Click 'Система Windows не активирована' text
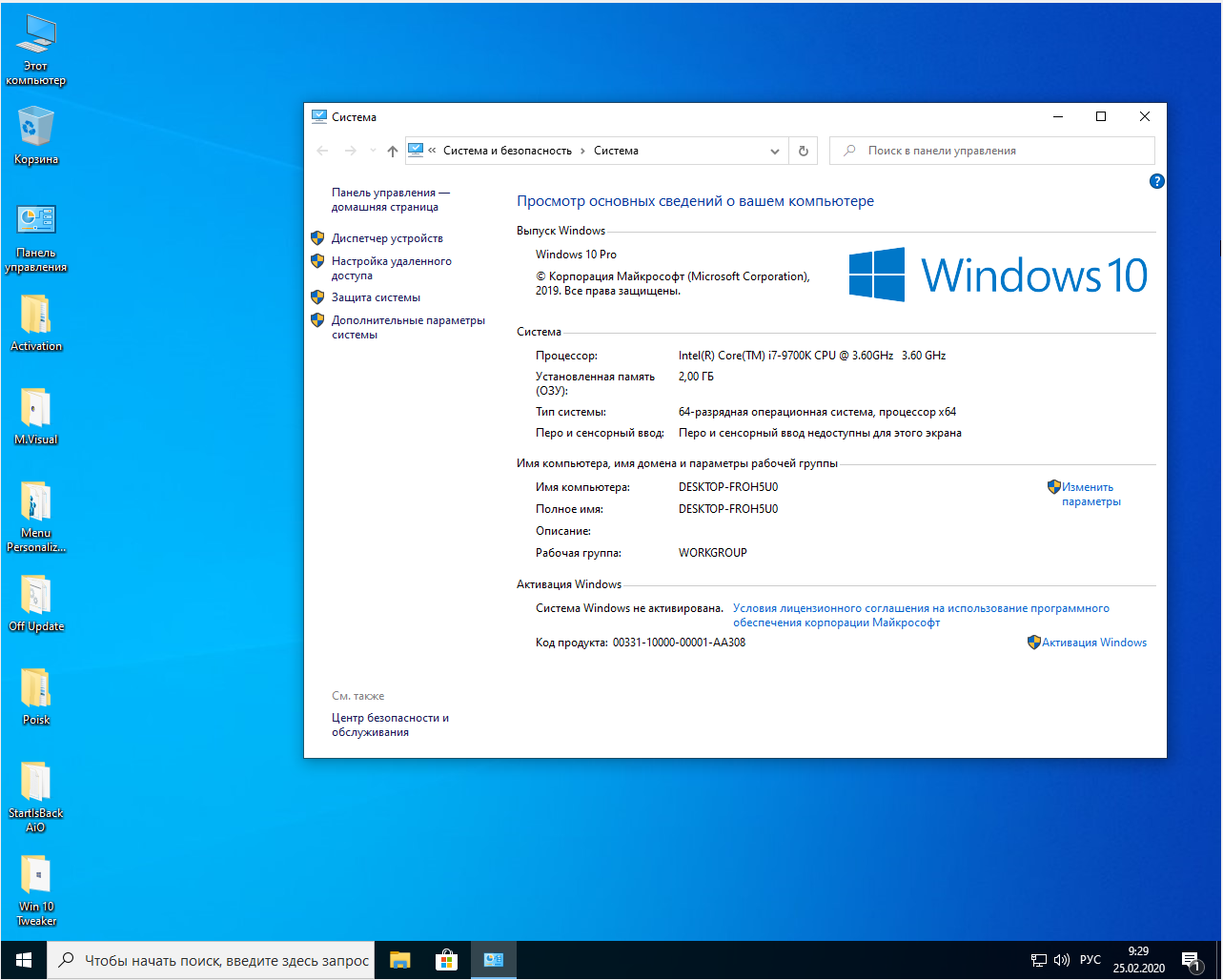The height and width of the screenshot is (980, 1223). (x=629, y=608)
